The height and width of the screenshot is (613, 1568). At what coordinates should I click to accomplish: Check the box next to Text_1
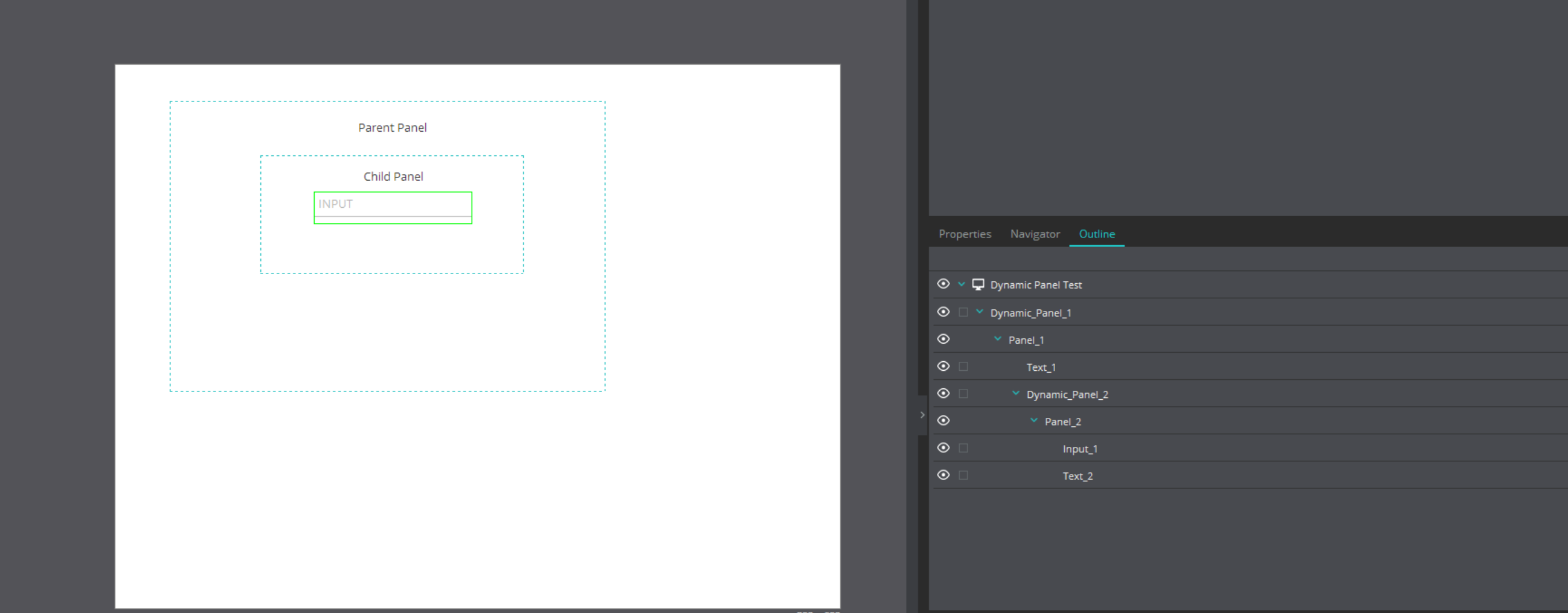(963, 367)
